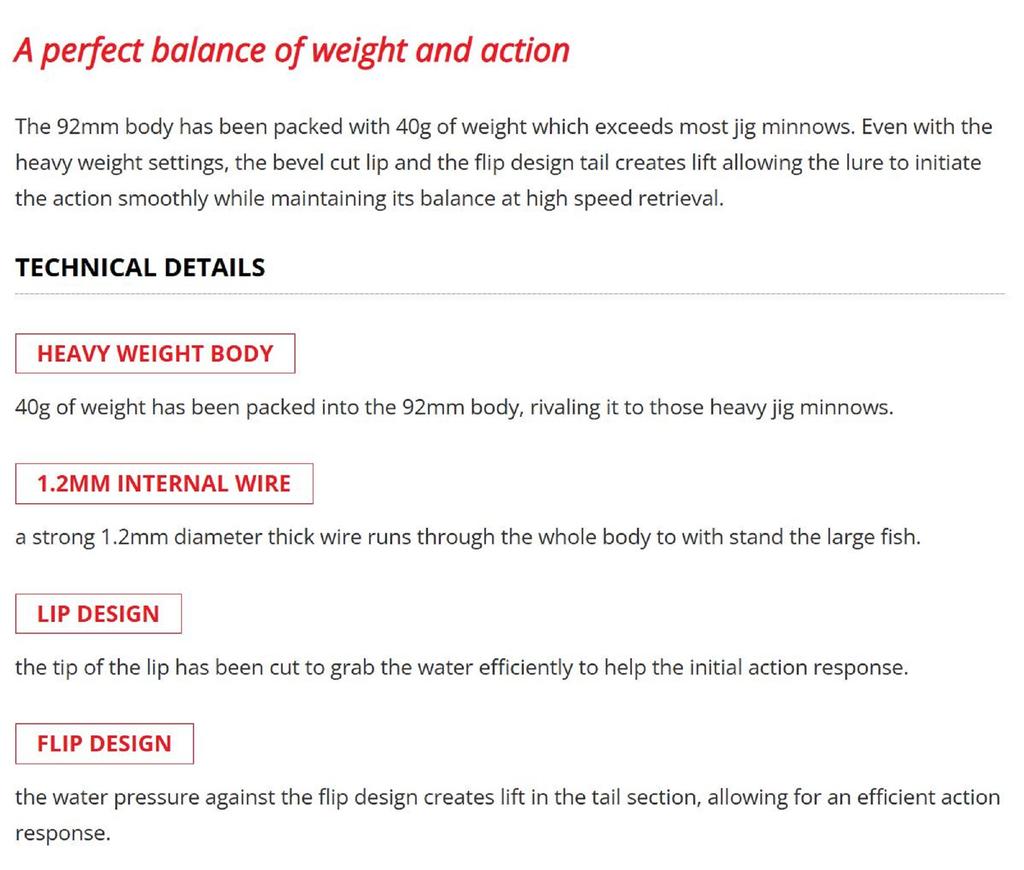Click the 1.2mm diameter thick wire sentence
This screenshot has width=1024, height=870.
468,537
